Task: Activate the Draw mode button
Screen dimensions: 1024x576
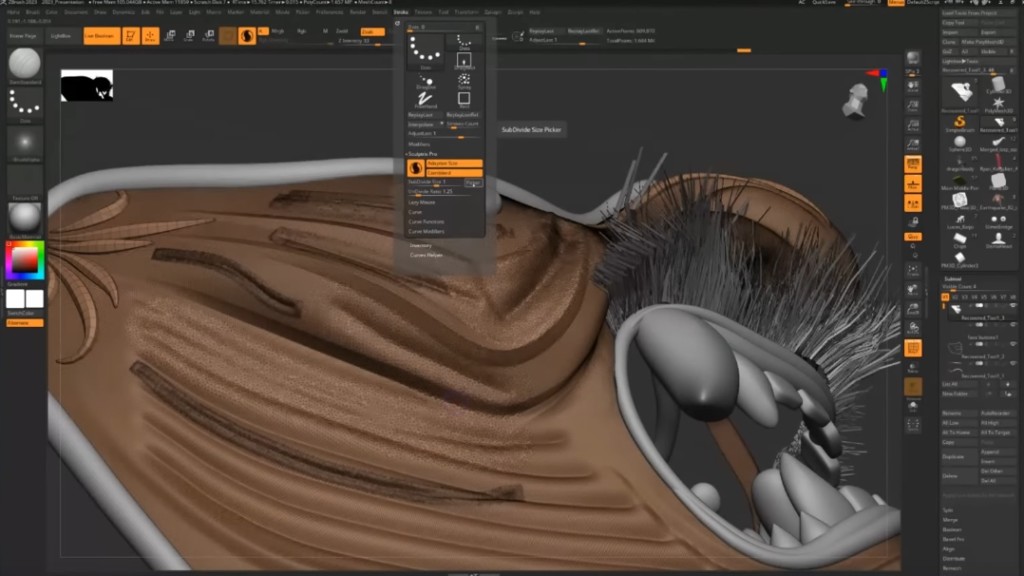Action: tap(150, 36)
